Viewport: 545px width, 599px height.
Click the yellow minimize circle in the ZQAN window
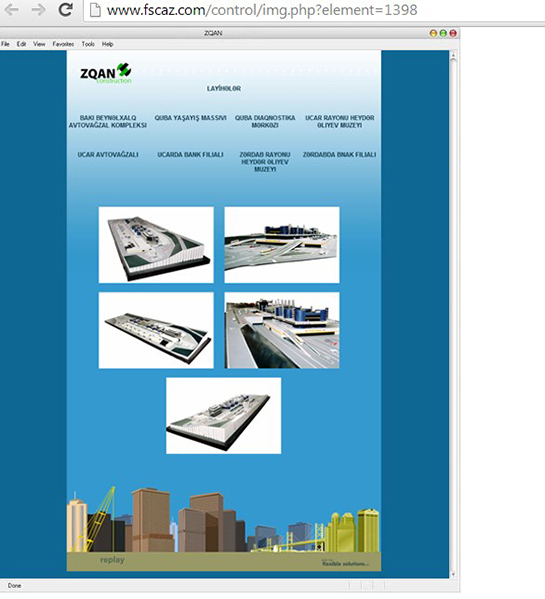[x=433, y=33]
